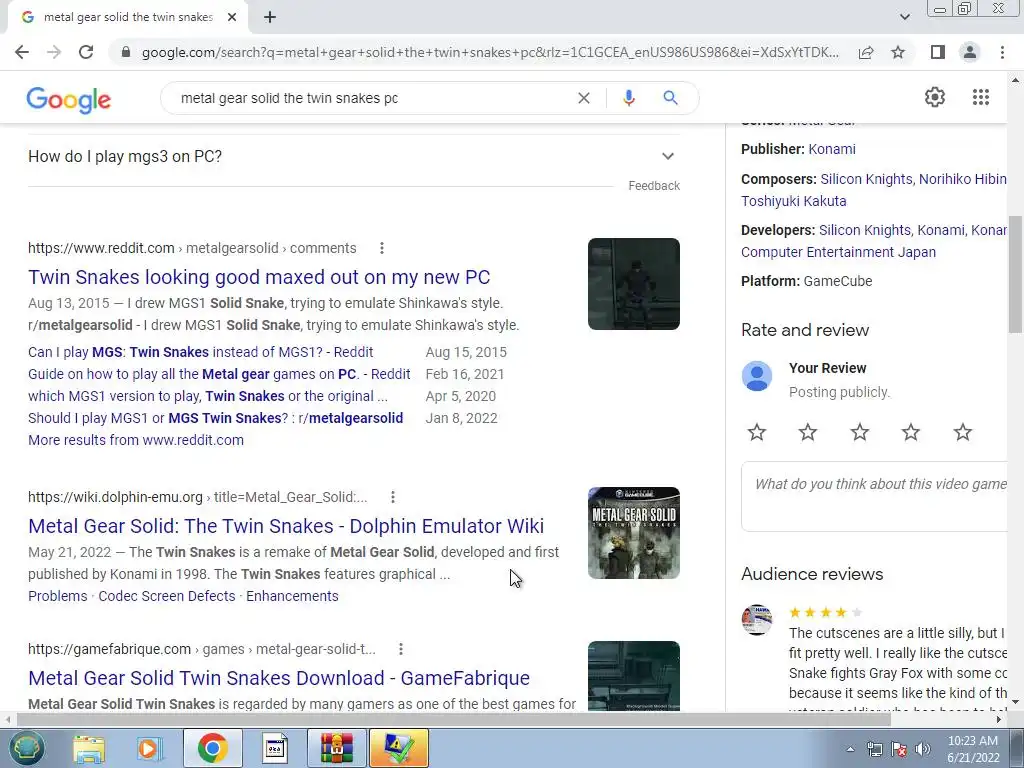Open the Windows Start menu
The width and height of the screenshot is (1024, 768).
tap(26, 748)
